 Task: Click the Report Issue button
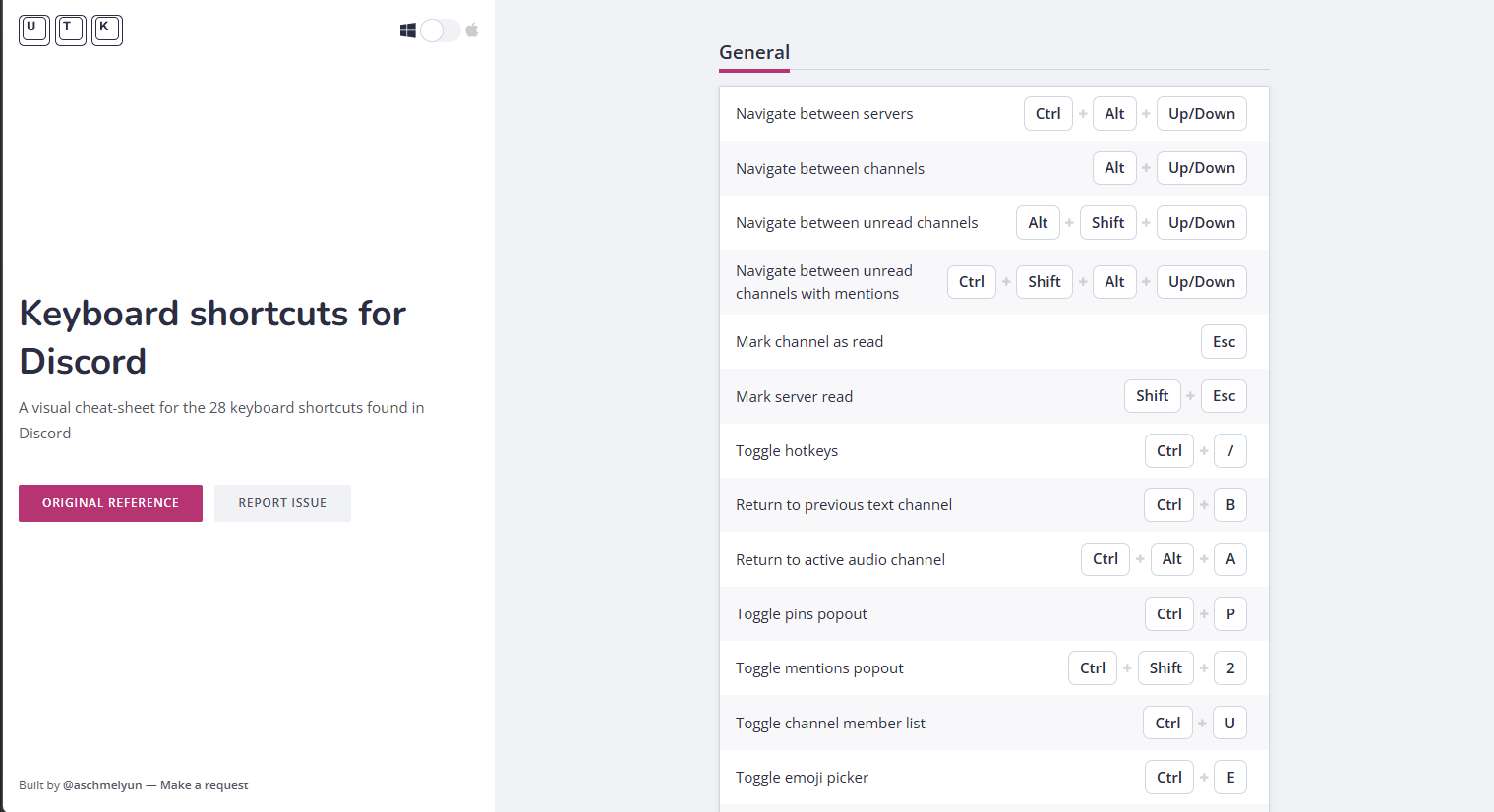(282, 503)
